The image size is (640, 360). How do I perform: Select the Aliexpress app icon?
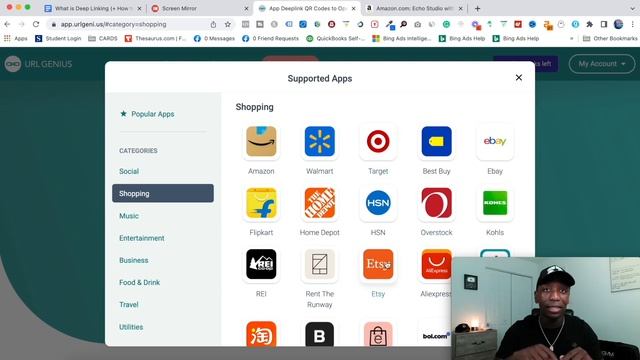point(436,264)
